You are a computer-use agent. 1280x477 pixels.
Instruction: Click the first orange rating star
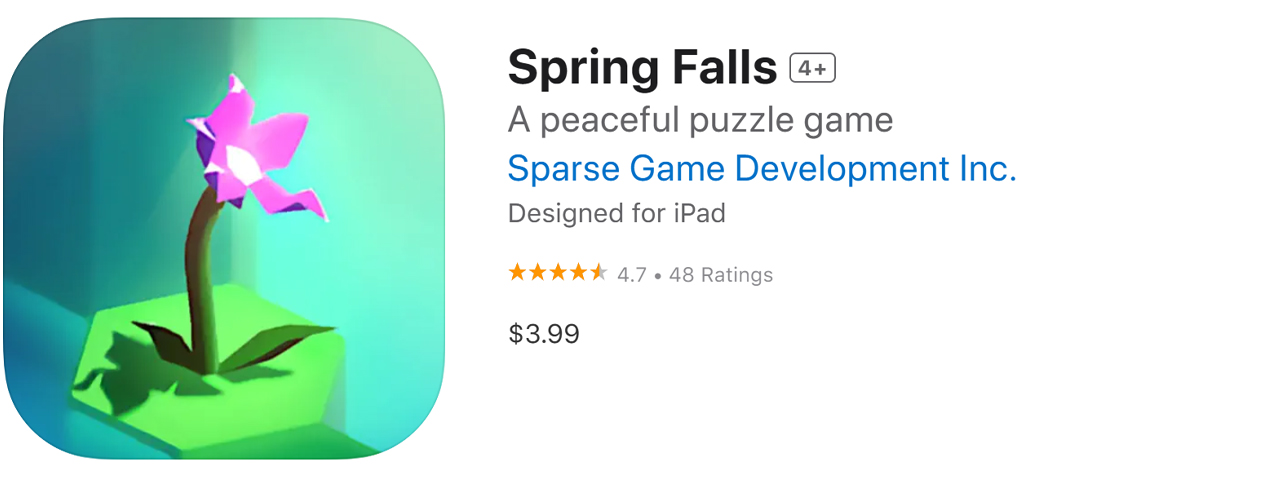(x=517, y=273)
